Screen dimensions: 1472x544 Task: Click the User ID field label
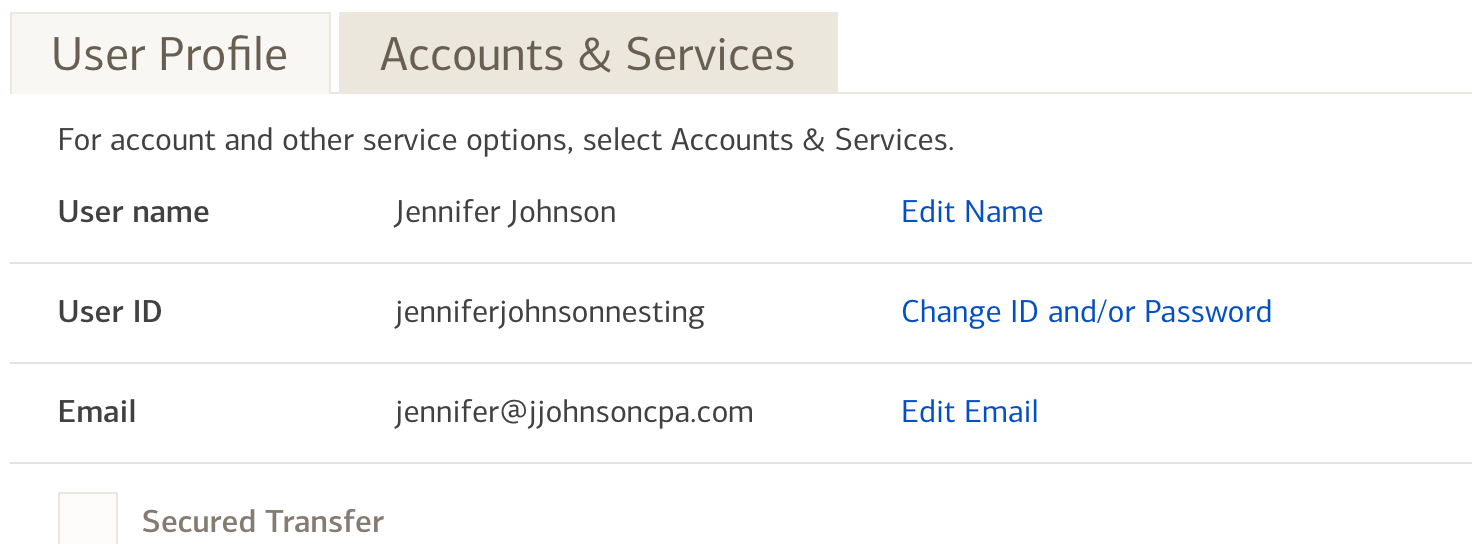tap(110, 312)
